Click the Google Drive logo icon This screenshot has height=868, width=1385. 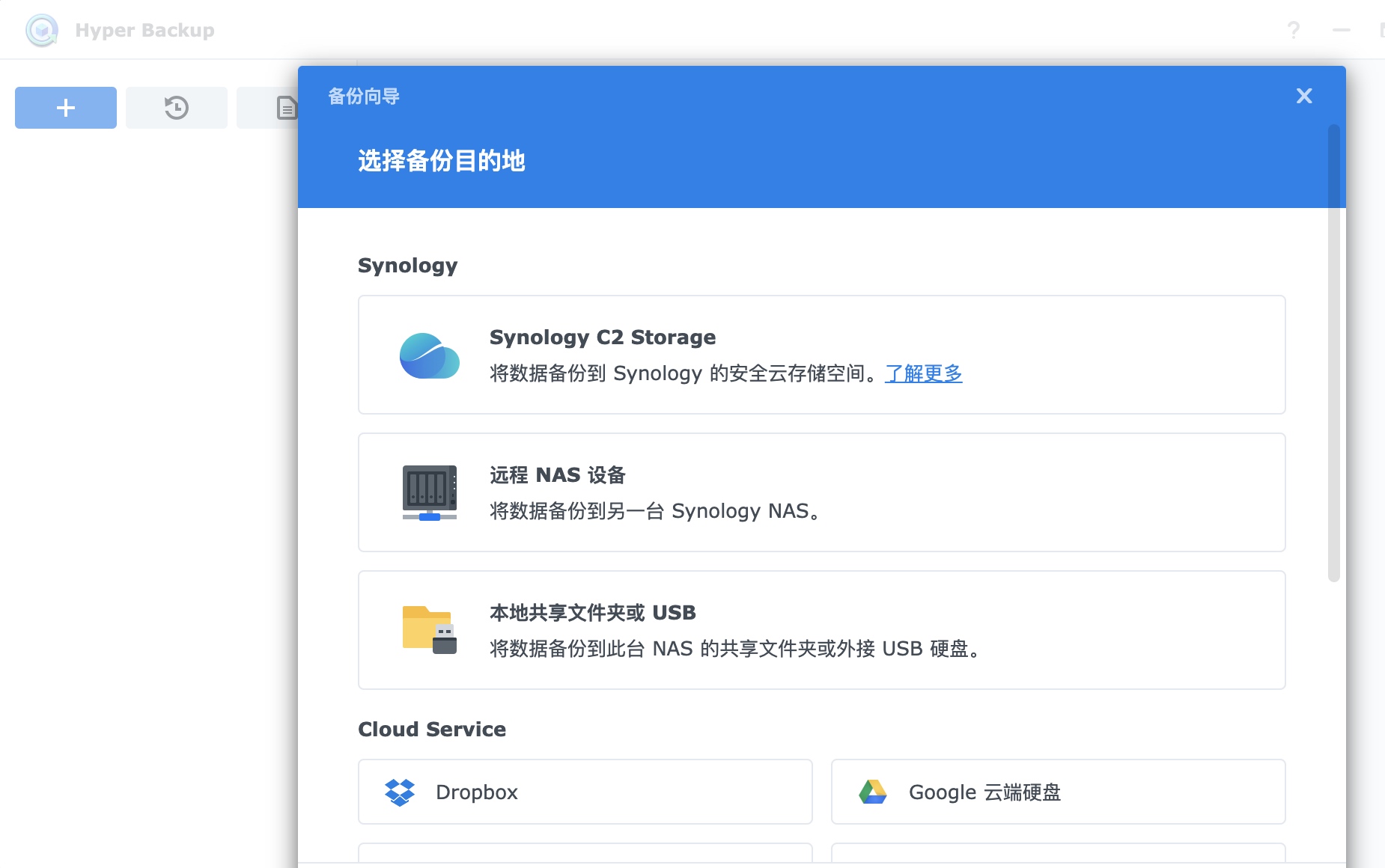(x=873, y=792)
